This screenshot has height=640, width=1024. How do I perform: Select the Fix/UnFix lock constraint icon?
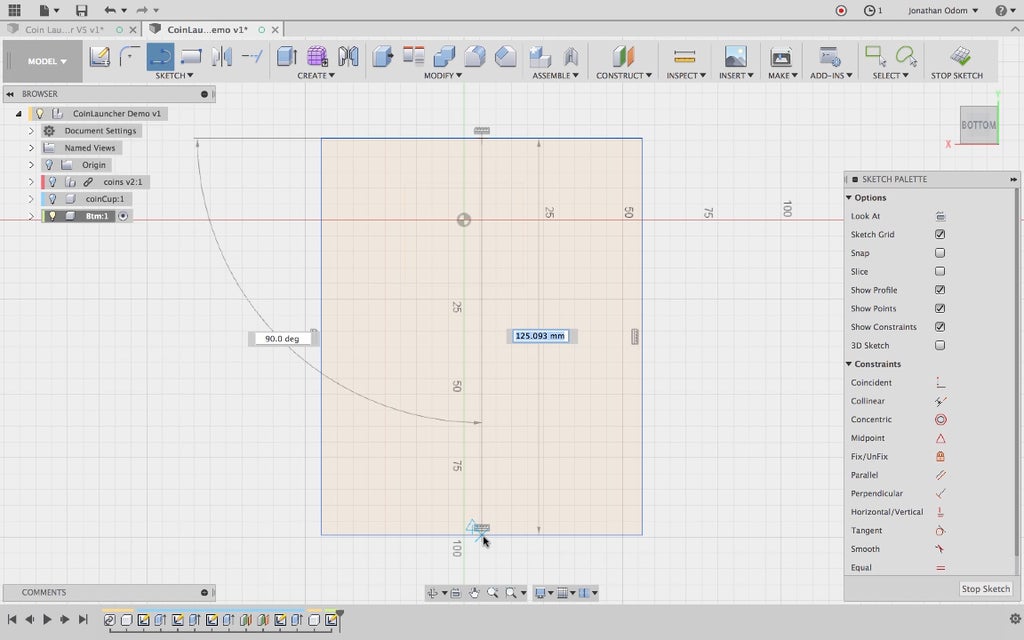click(x=940, y=457)
